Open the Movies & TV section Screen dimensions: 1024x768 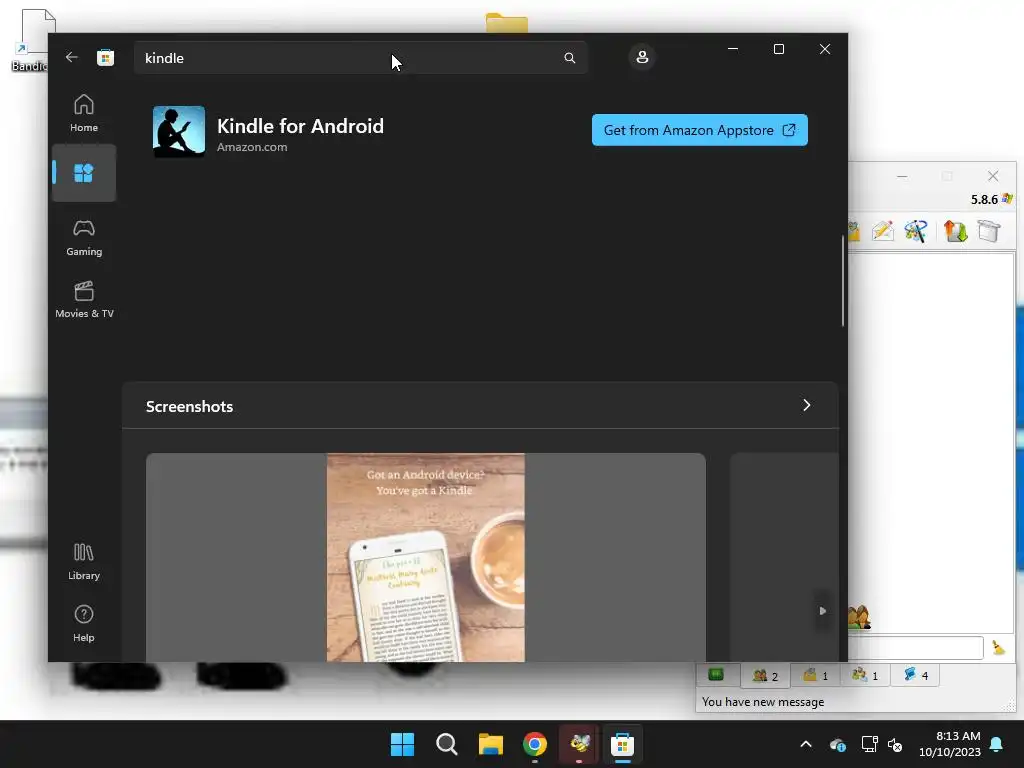(84, 299)
